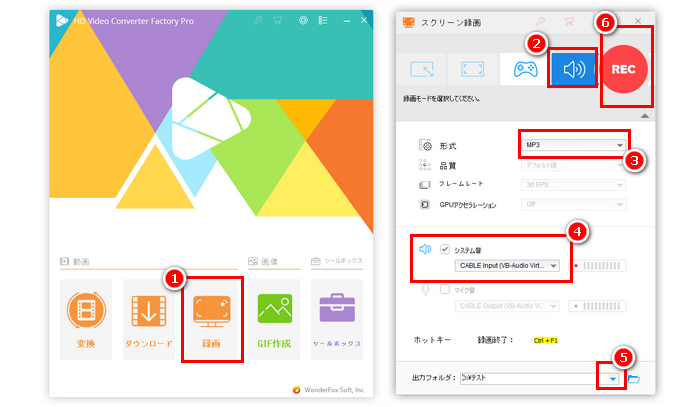Open the GPU acceleration Off dropdown

(573, 204)
